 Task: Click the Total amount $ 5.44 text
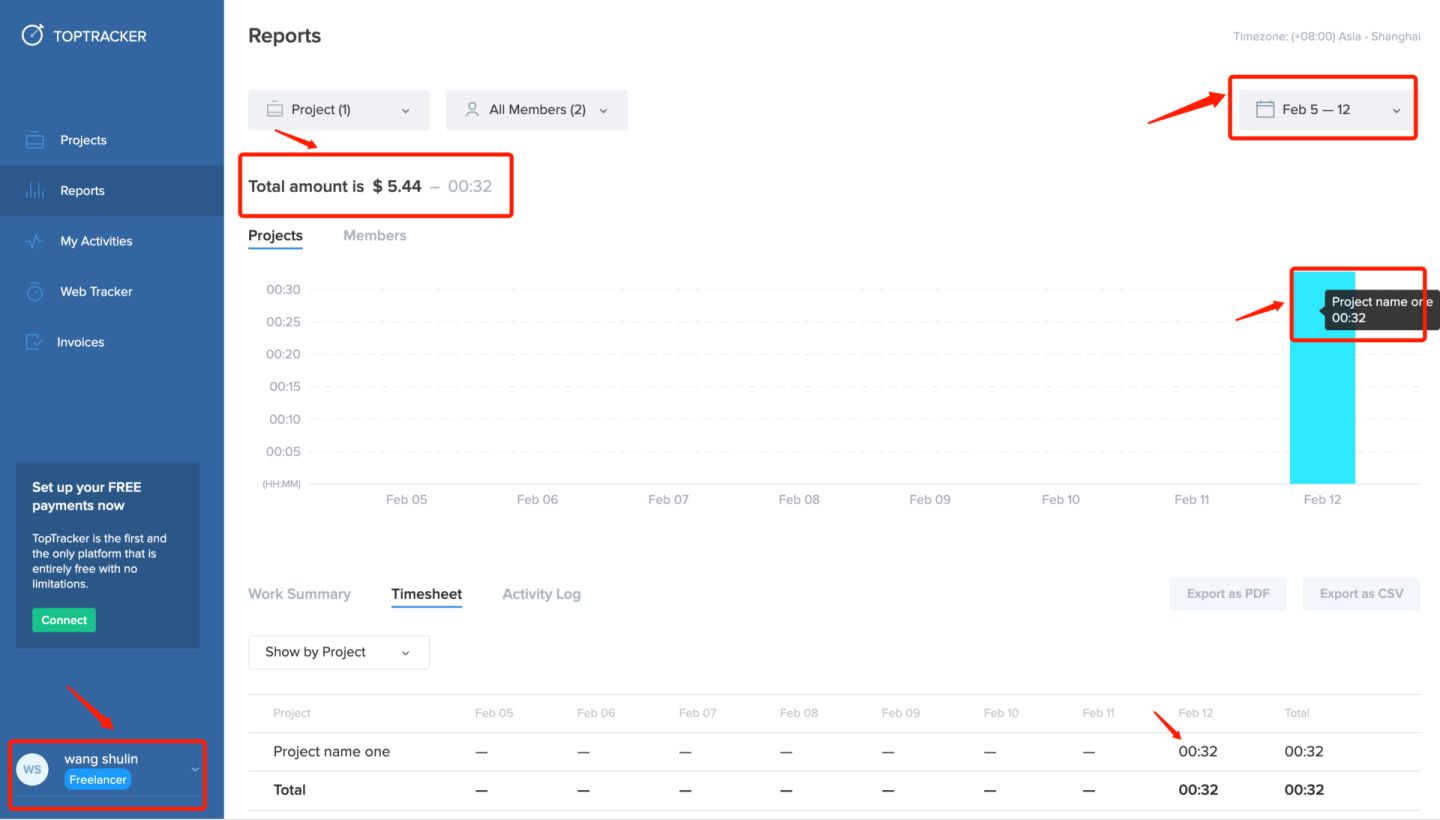point(335,186)
